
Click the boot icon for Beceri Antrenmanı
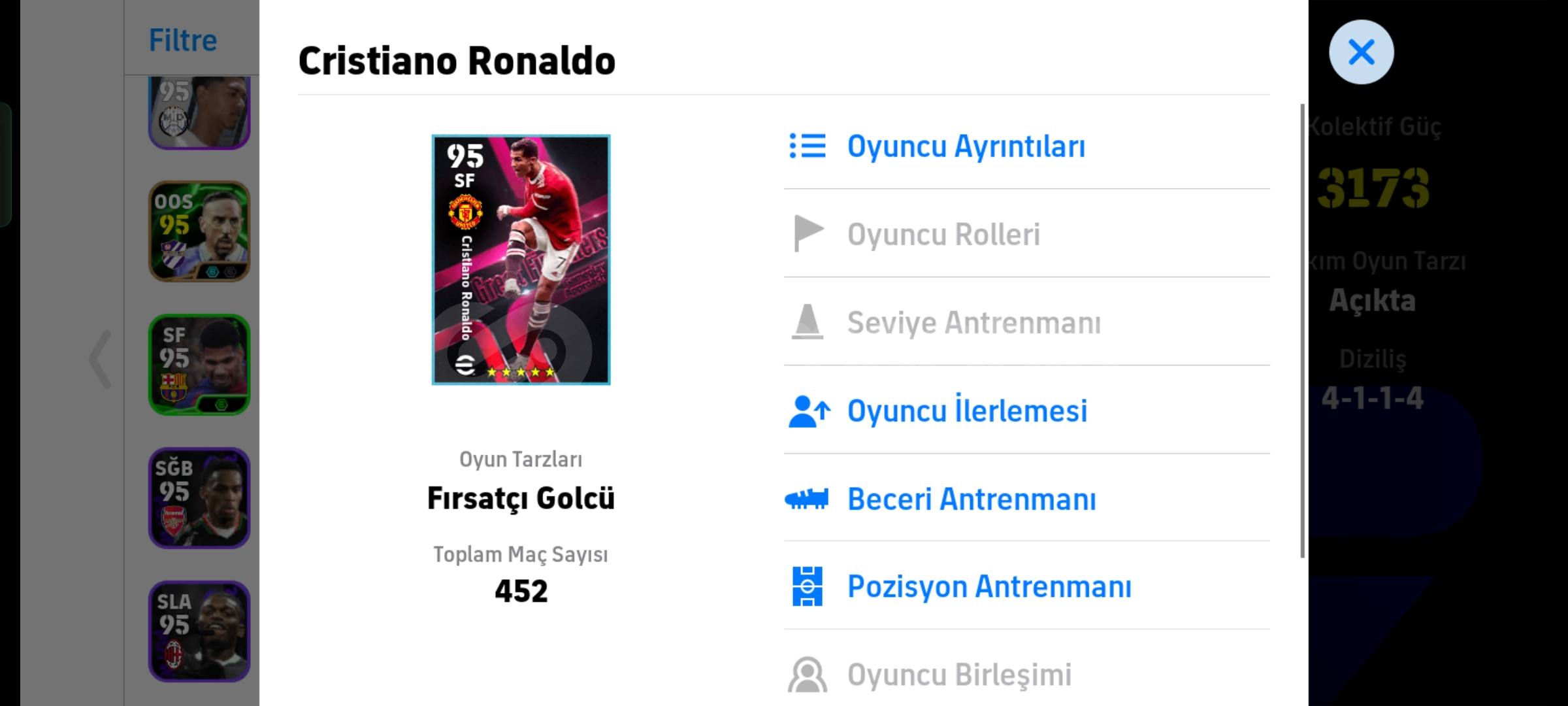tap(807, 499)
